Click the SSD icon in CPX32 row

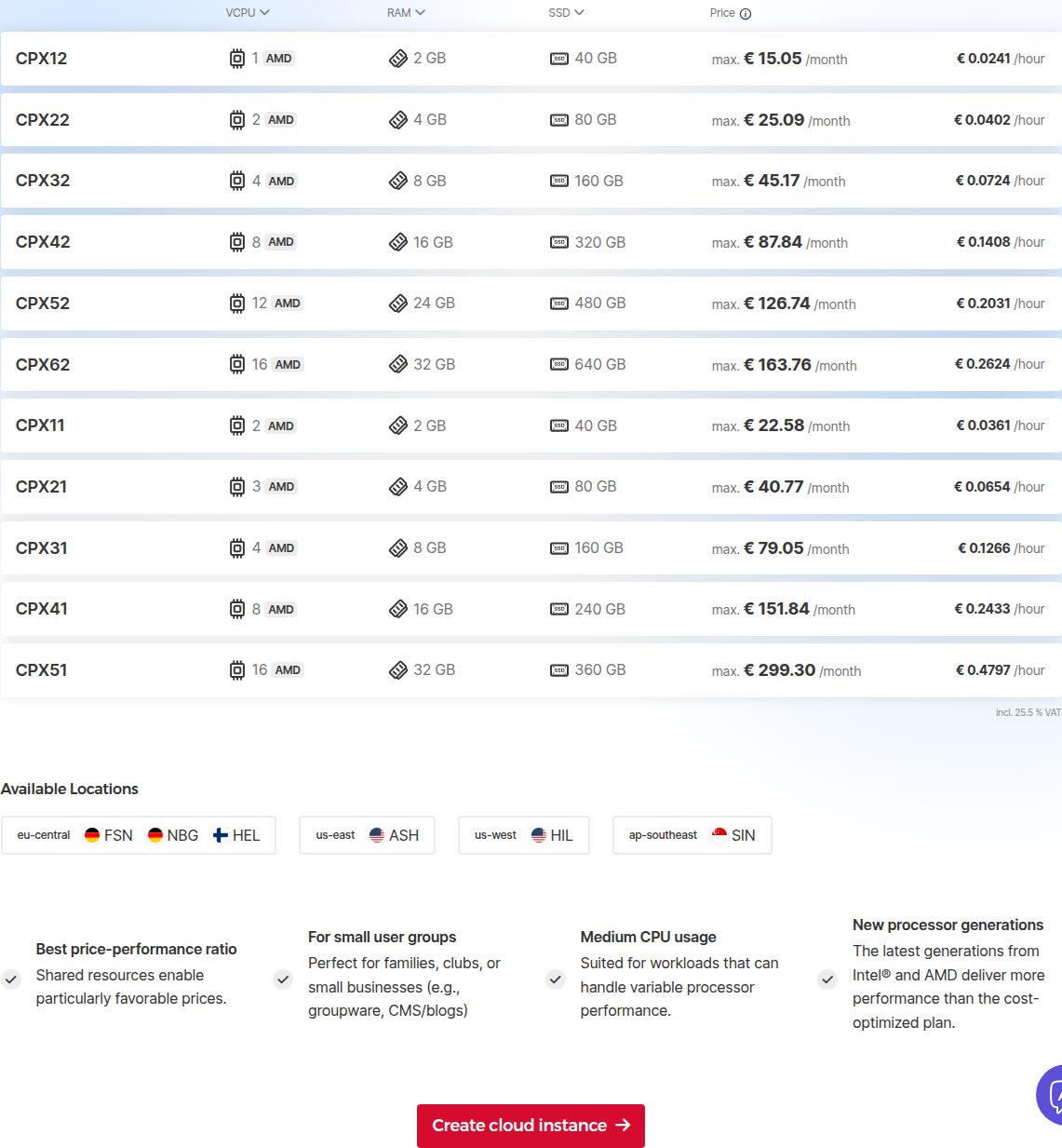tap(559, 181)
